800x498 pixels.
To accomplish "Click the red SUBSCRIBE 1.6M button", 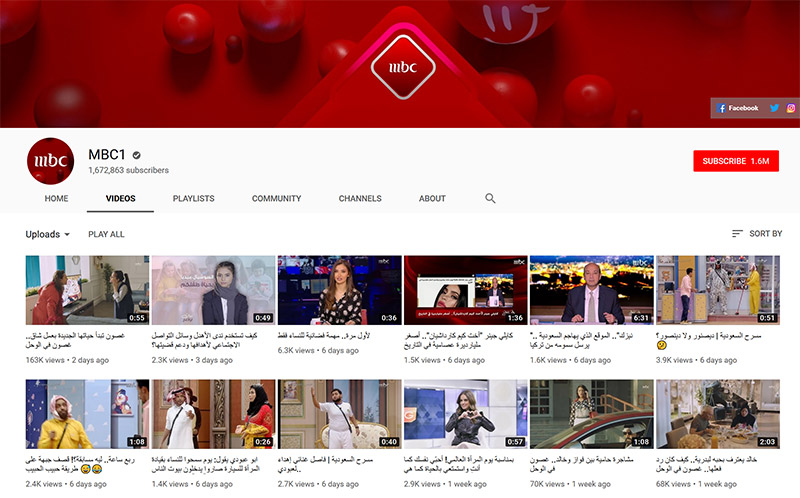I will [x=736, y=161].
